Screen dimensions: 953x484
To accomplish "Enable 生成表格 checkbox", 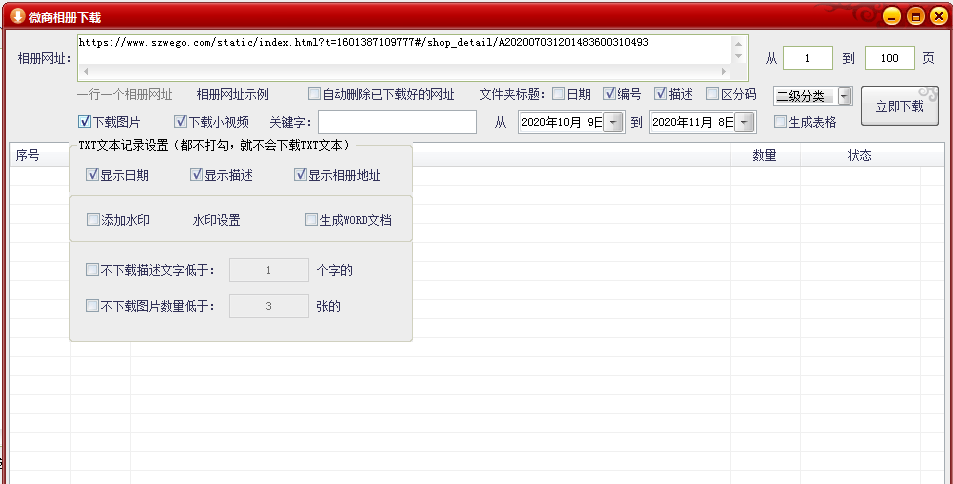I will tap(780, 122).
